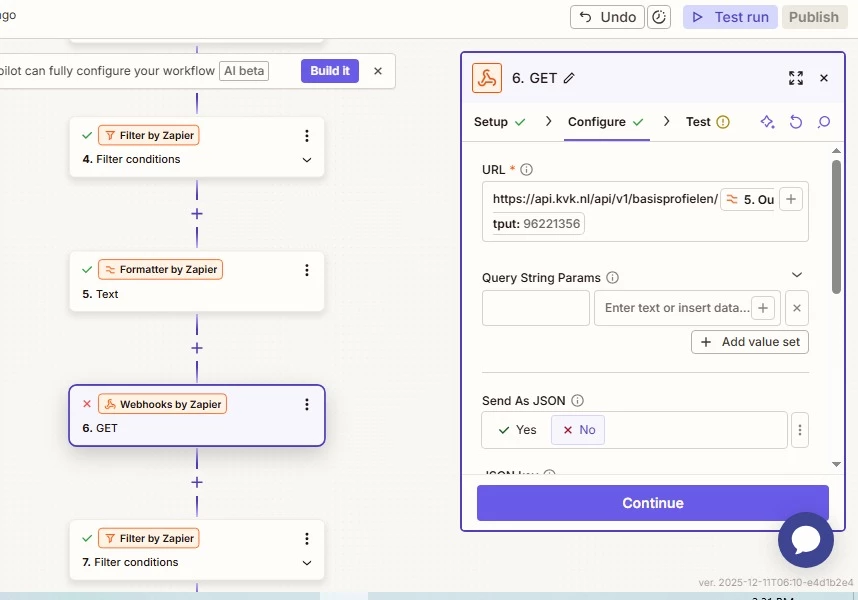
Task: Open step 5 Formatter three-dot menu
Action: [x=307, y=270]
